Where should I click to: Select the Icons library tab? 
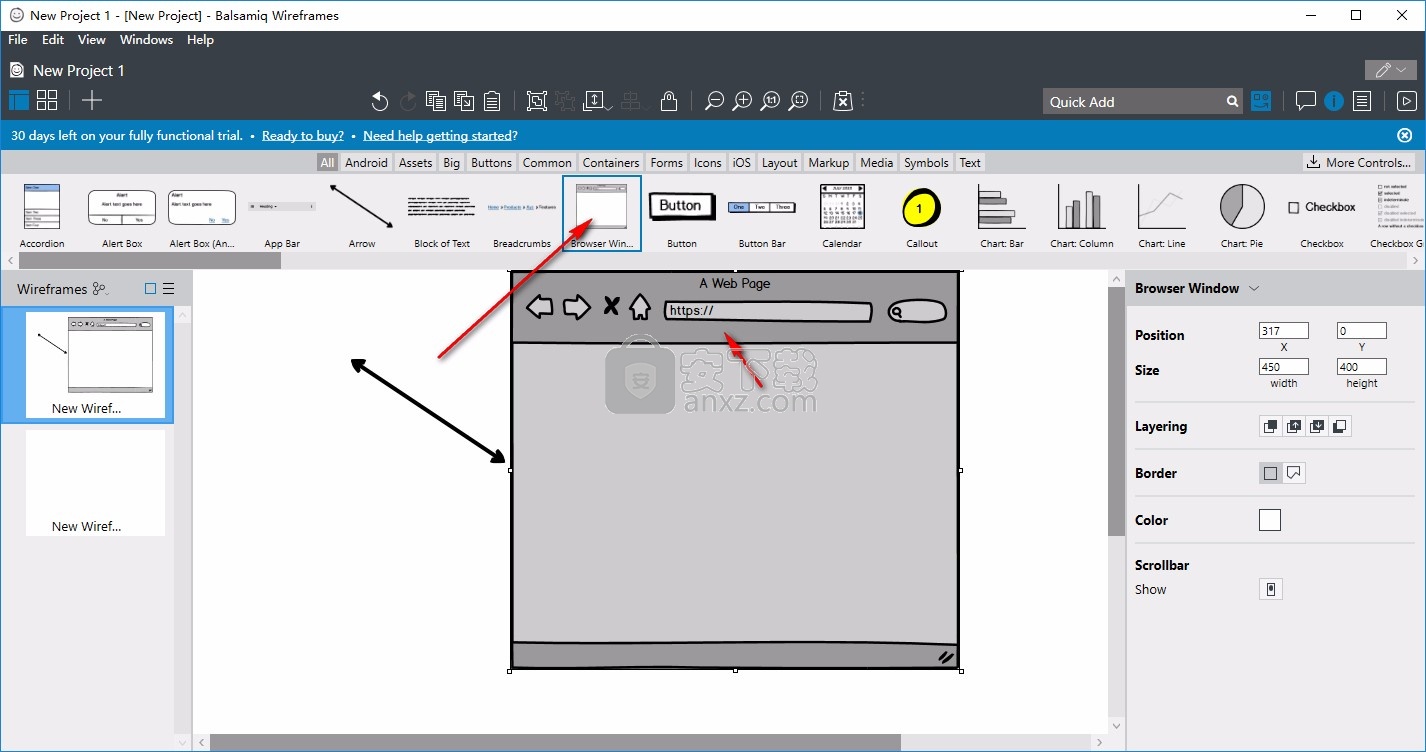pos(708,163)
